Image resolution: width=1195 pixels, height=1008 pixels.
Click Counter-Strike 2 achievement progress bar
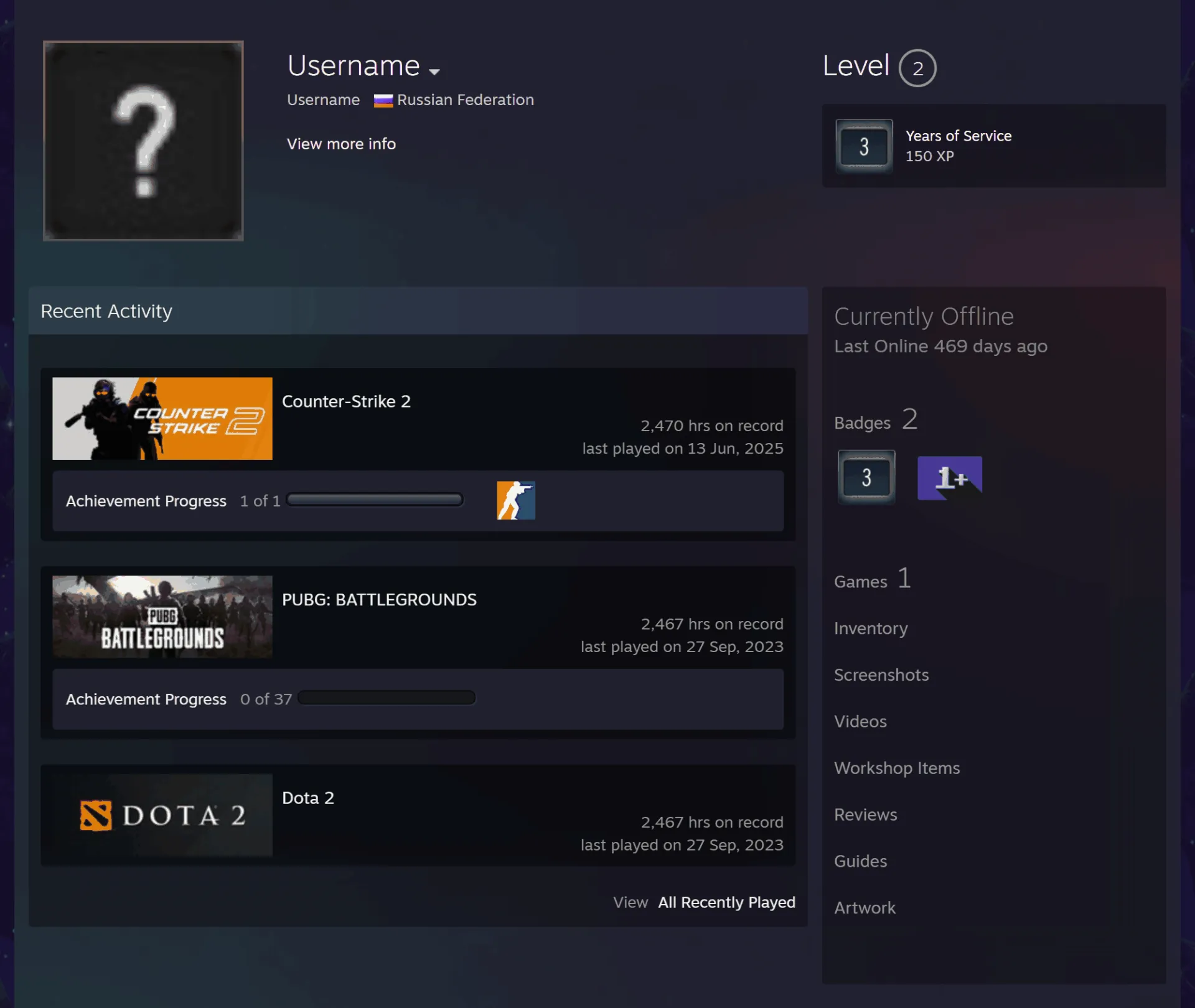pos(375,500)
